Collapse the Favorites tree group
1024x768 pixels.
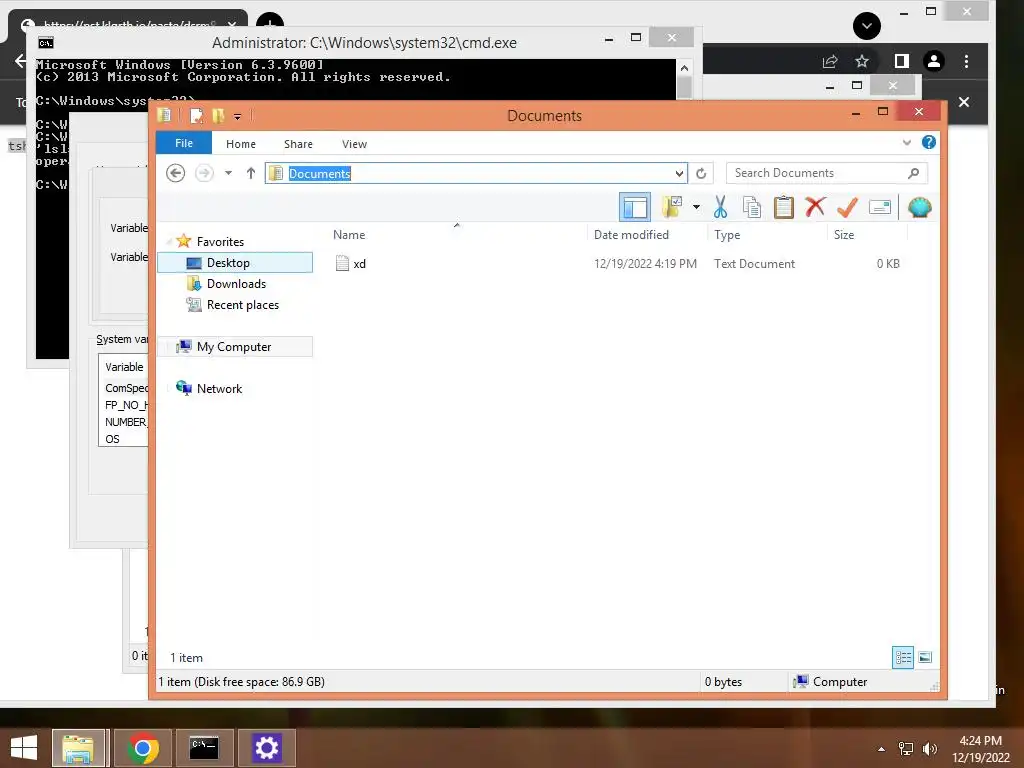pyautogui.click(x=168, y=242)
